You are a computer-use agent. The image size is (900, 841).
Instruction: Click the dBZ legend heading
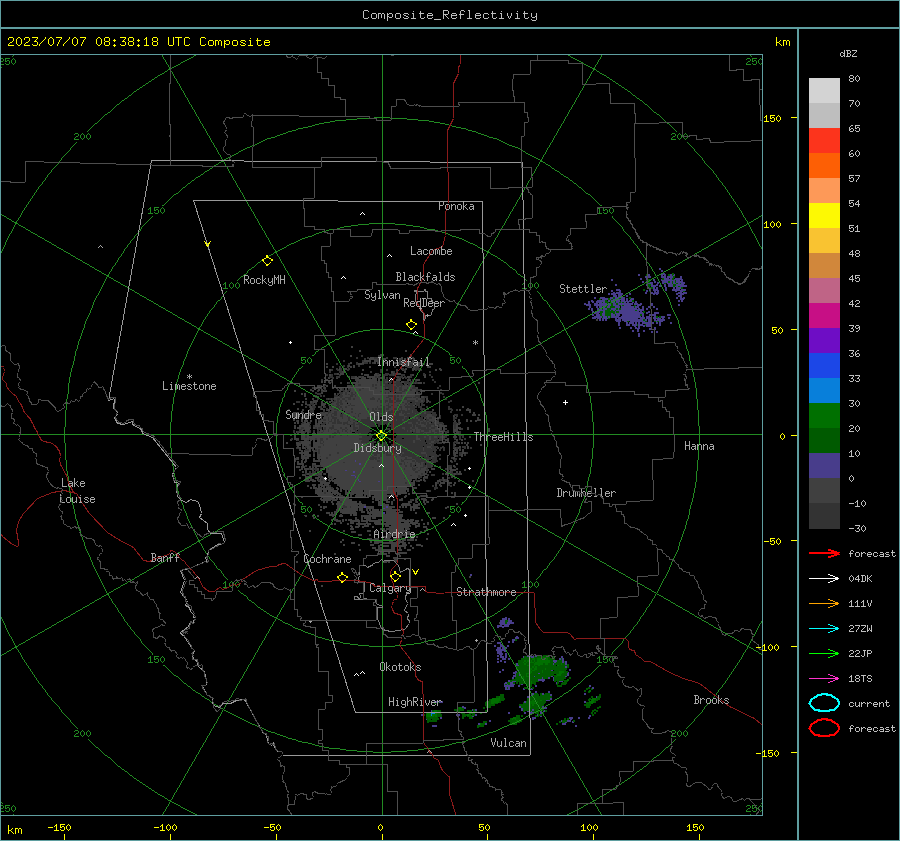848,54
